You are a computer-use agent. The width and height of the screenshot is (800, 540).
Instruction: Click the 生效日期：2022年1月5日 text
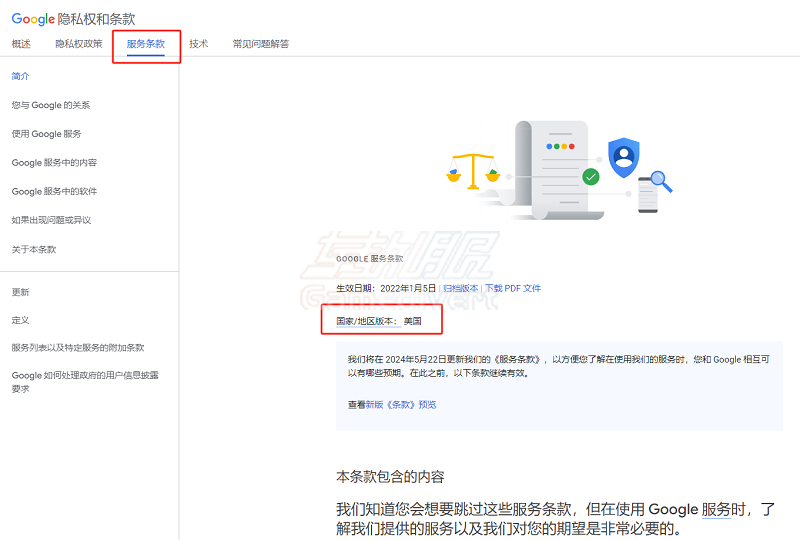point(386,288)
